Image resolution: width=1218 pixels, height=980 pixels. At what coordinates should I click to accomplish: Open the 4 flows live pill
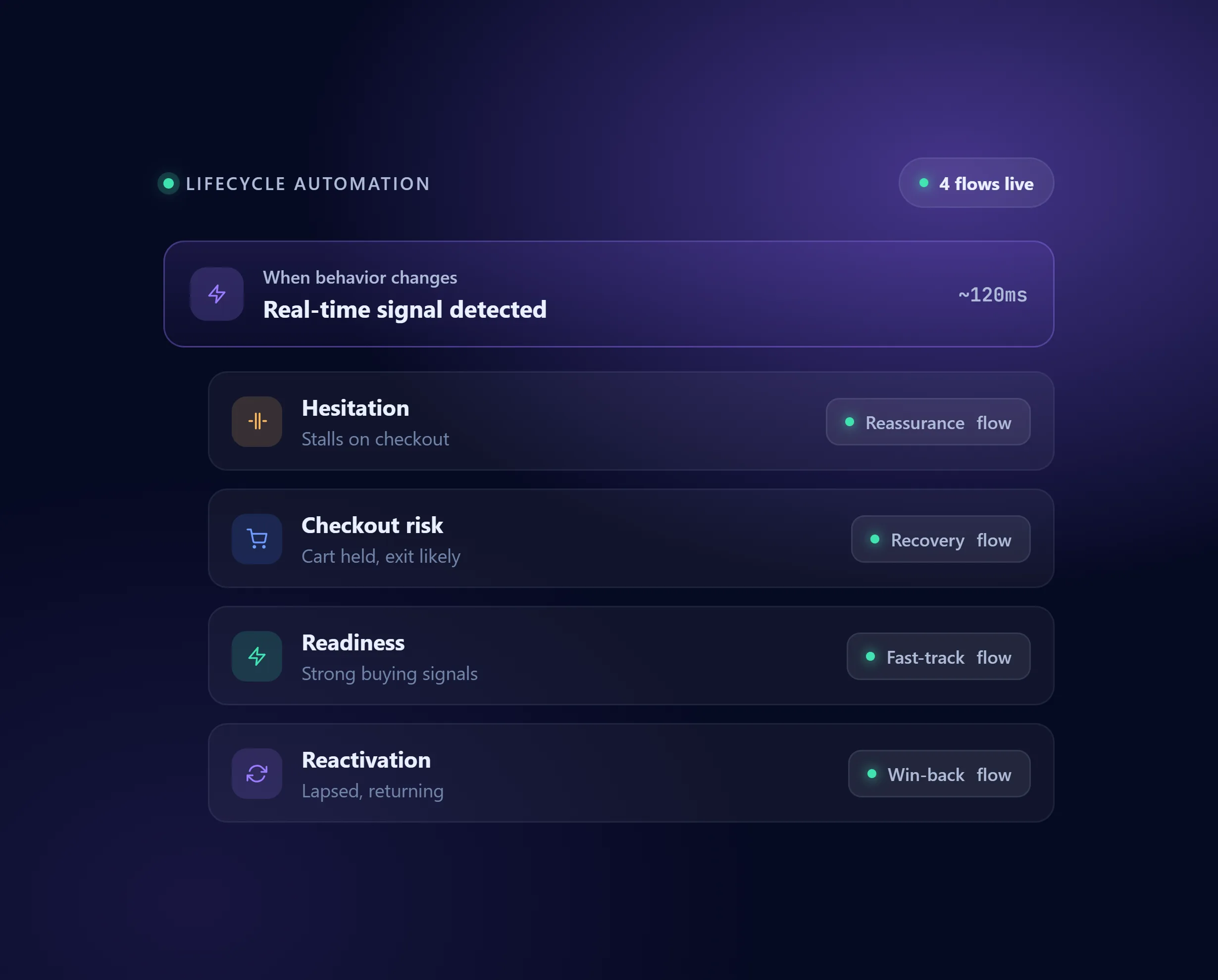(x=976, y=183)
